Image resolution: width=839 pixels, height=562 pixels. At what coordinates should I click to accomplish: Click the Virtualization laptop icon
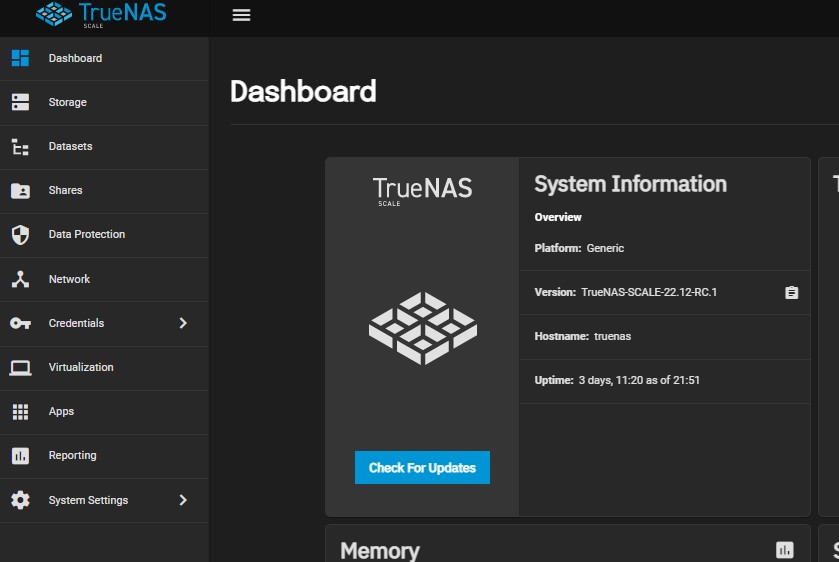click(20, 368)
